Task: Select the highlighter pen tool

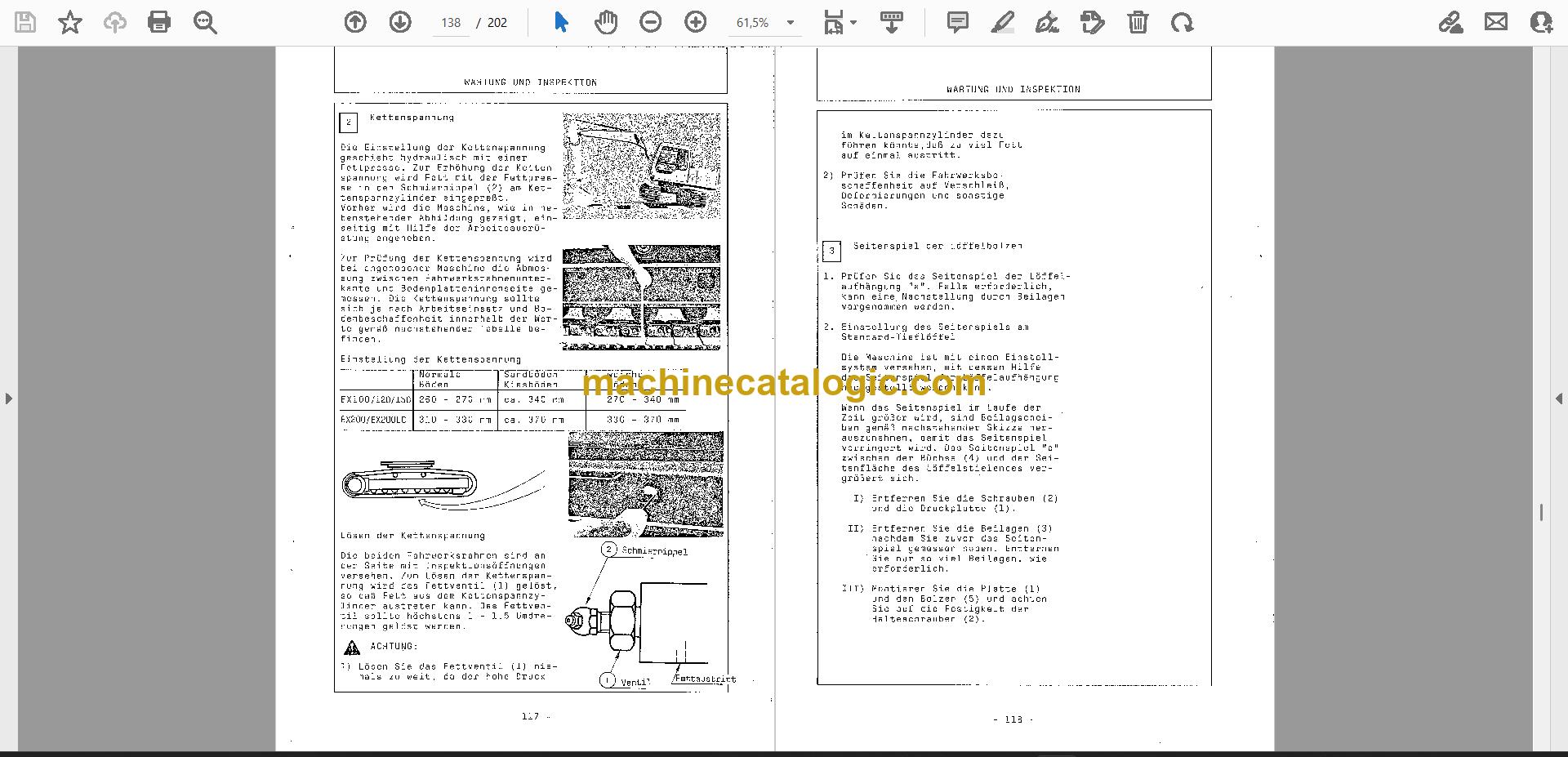Action: (x=1003, y=22)
